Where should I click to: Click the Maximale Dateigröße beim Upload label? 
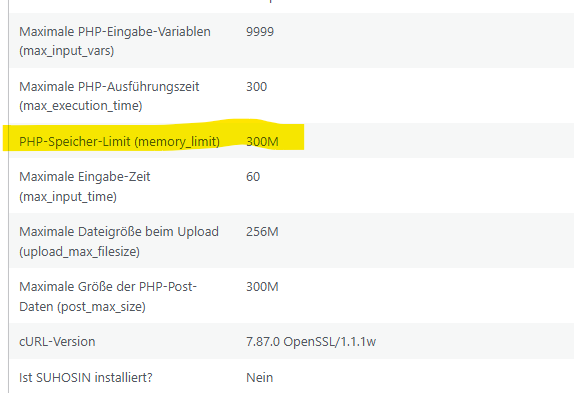119,242
